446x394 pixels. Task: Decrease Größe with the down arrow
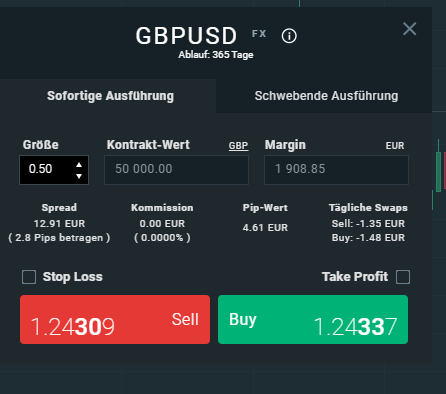[x=79, y=176]
